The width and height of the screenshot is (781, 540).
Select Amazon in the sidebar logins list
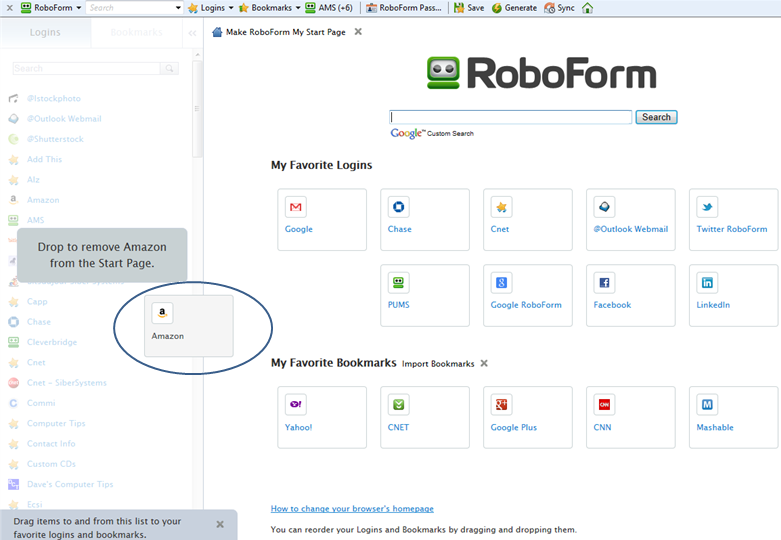(43, 200)
